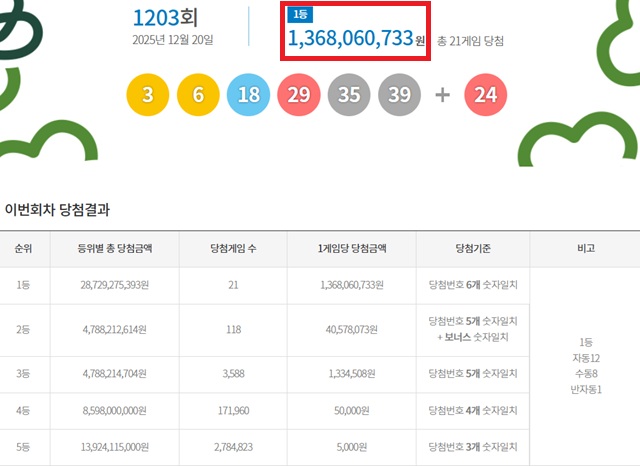Click the 순위 column header
Viewport: 640px width, 466px height.
[x=24, y=248]
